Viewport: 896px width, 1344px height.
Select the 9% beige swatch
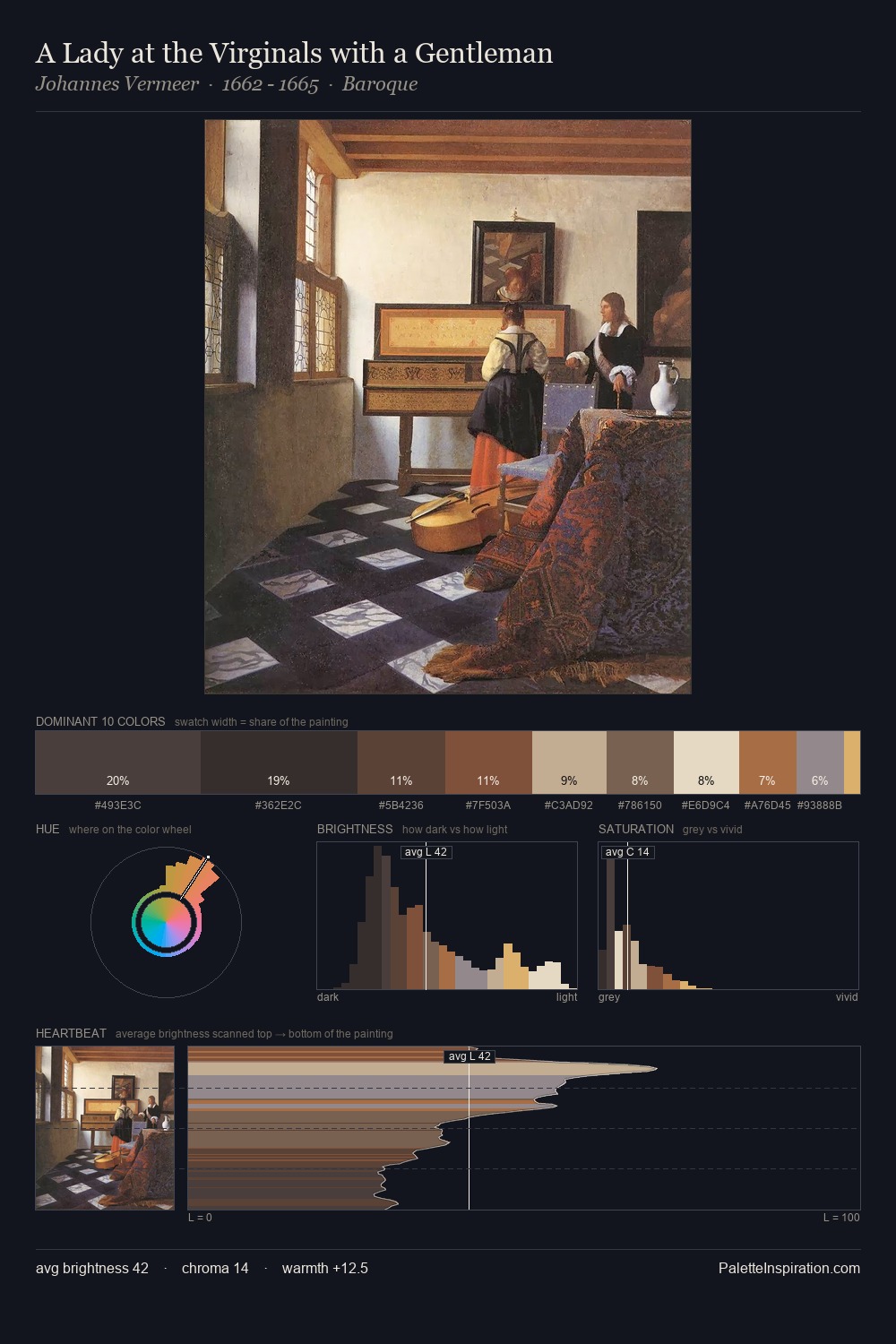tap(569, 762)
